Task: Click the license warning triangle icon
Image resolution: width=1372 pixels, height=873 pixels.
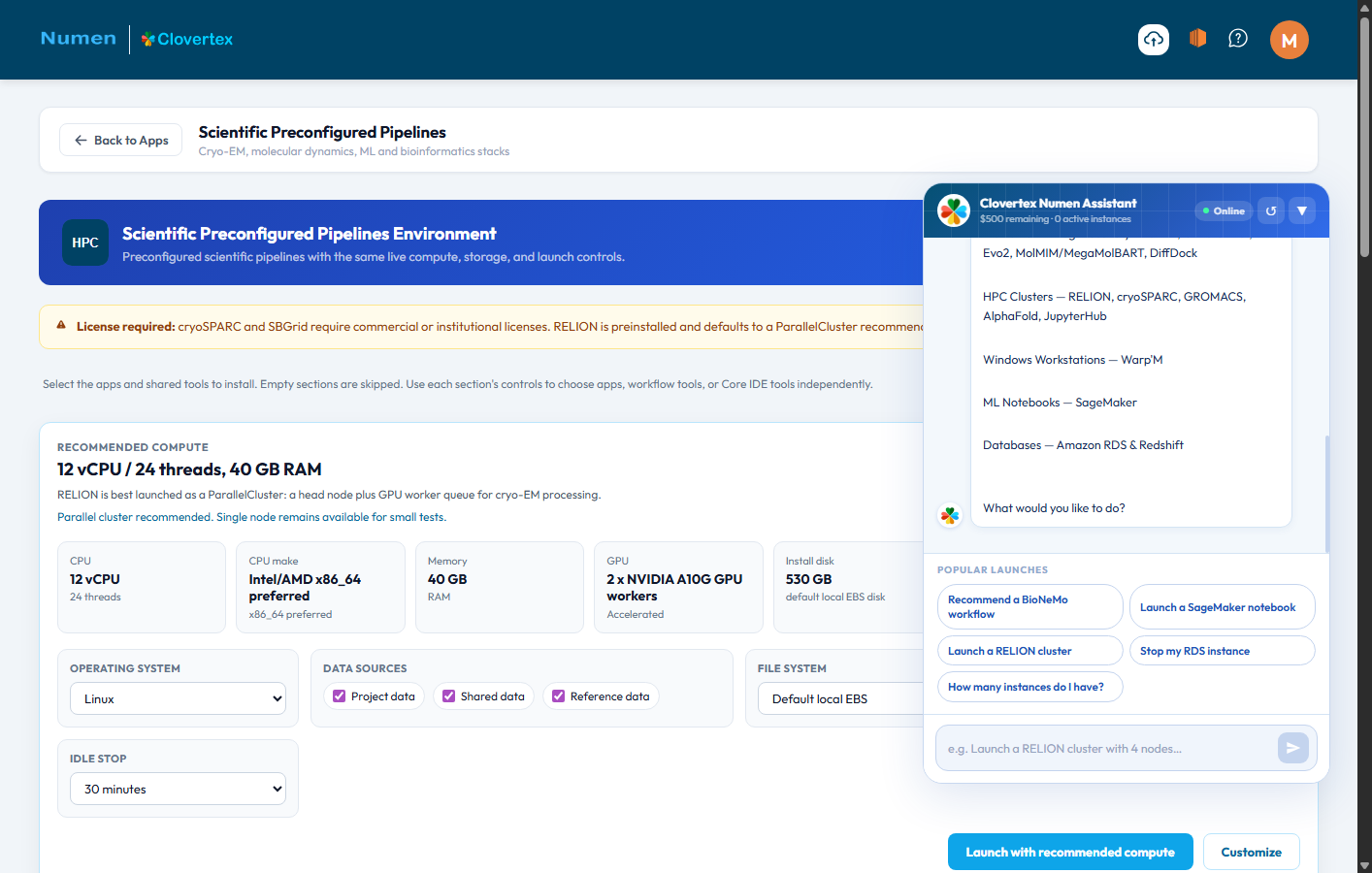Action: pos(61,325)
